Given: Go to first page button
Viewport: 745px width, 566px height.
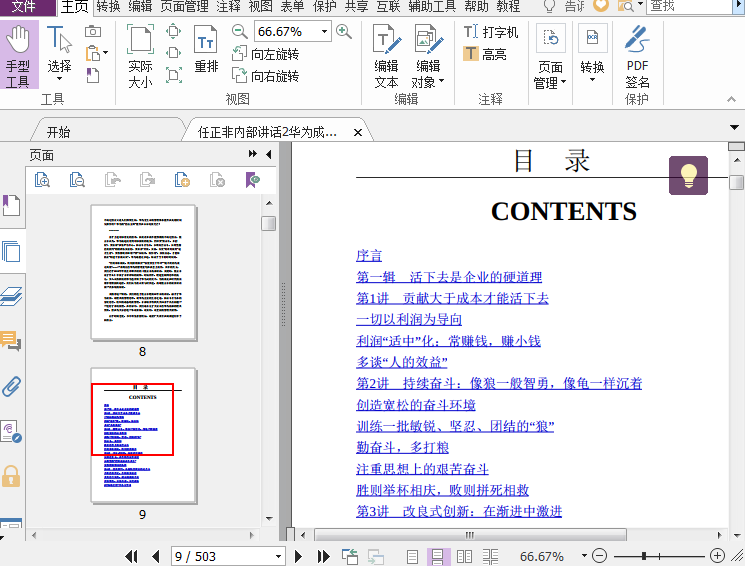Looking at the screenshot, I should pyautogui.click(x=131, y=556).
